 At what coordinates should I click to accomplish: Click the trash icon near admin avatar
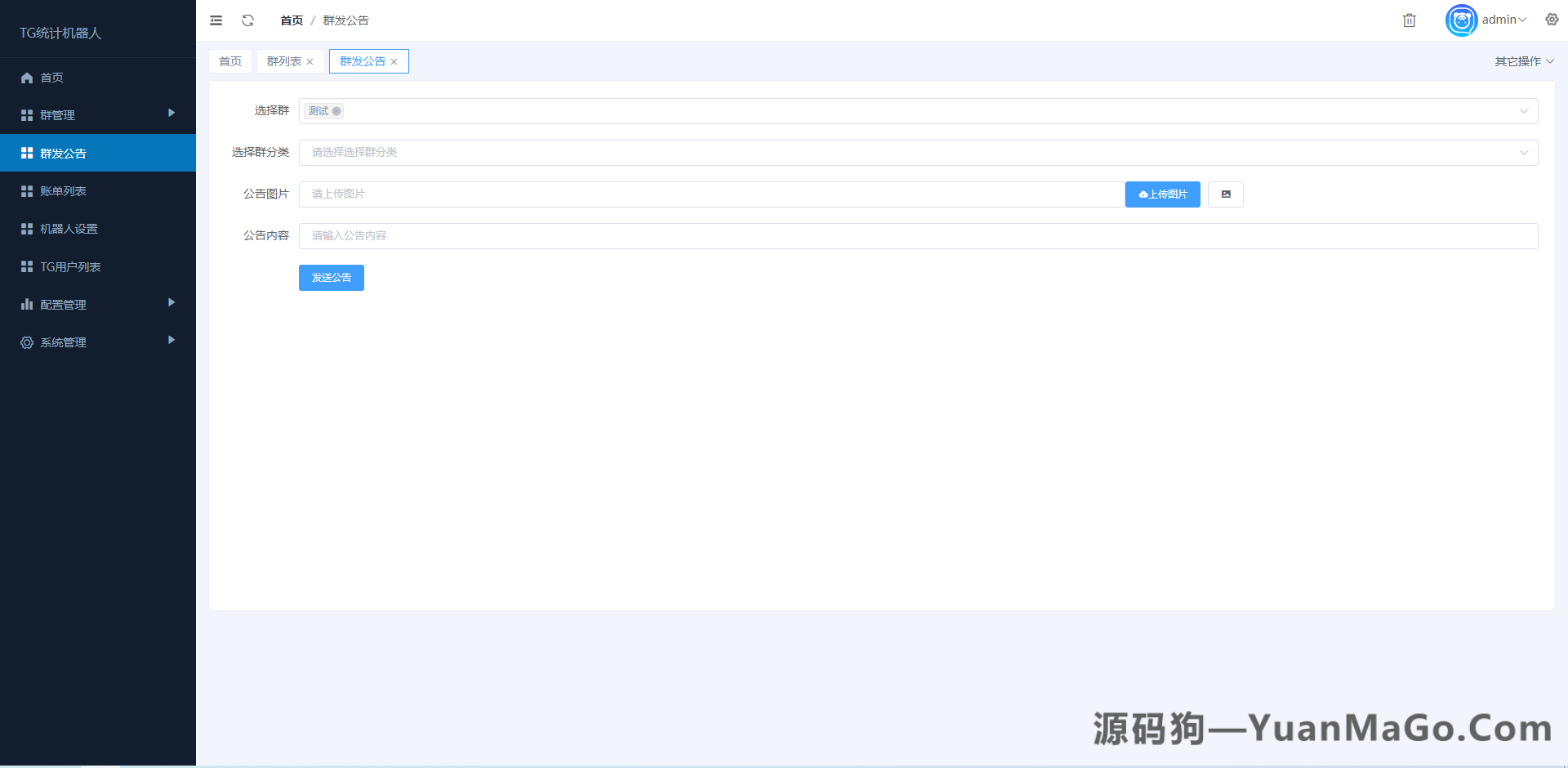pyautogui.click(x=1409, y=20)
